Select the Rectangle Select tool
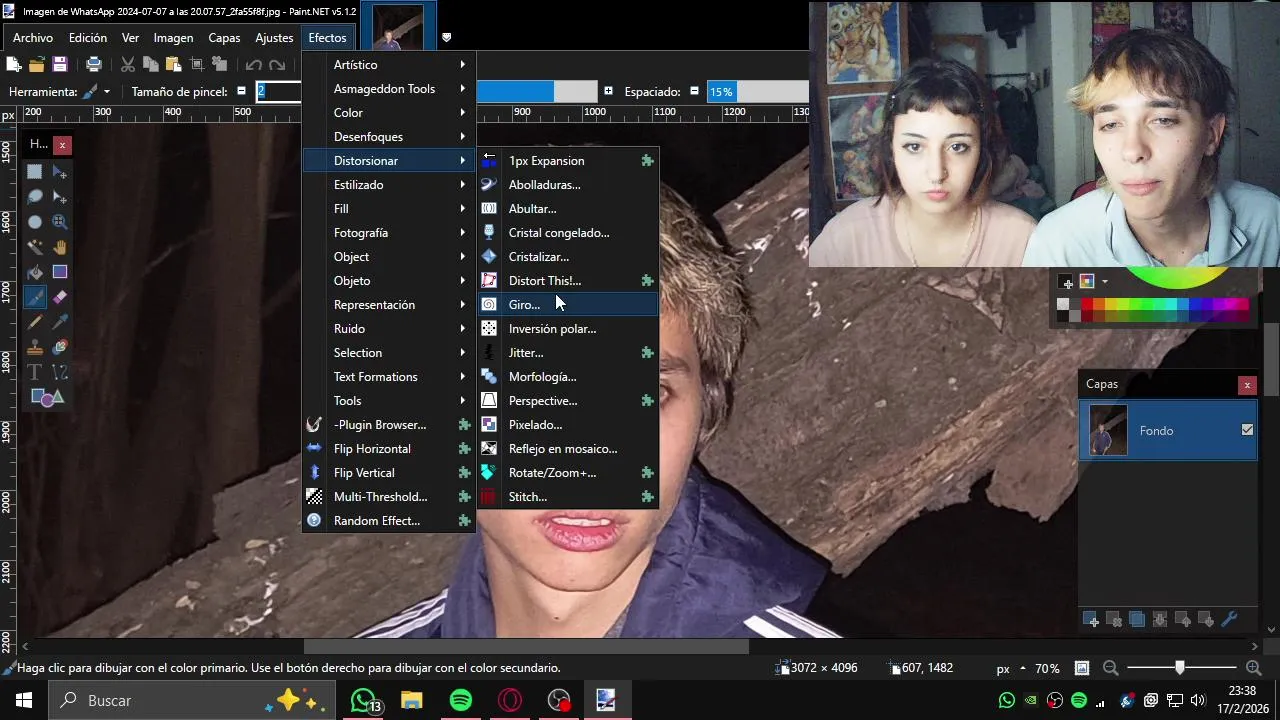Image resolution: width=1280 pixels, height=720 pixels. click(x=35, y=172)
